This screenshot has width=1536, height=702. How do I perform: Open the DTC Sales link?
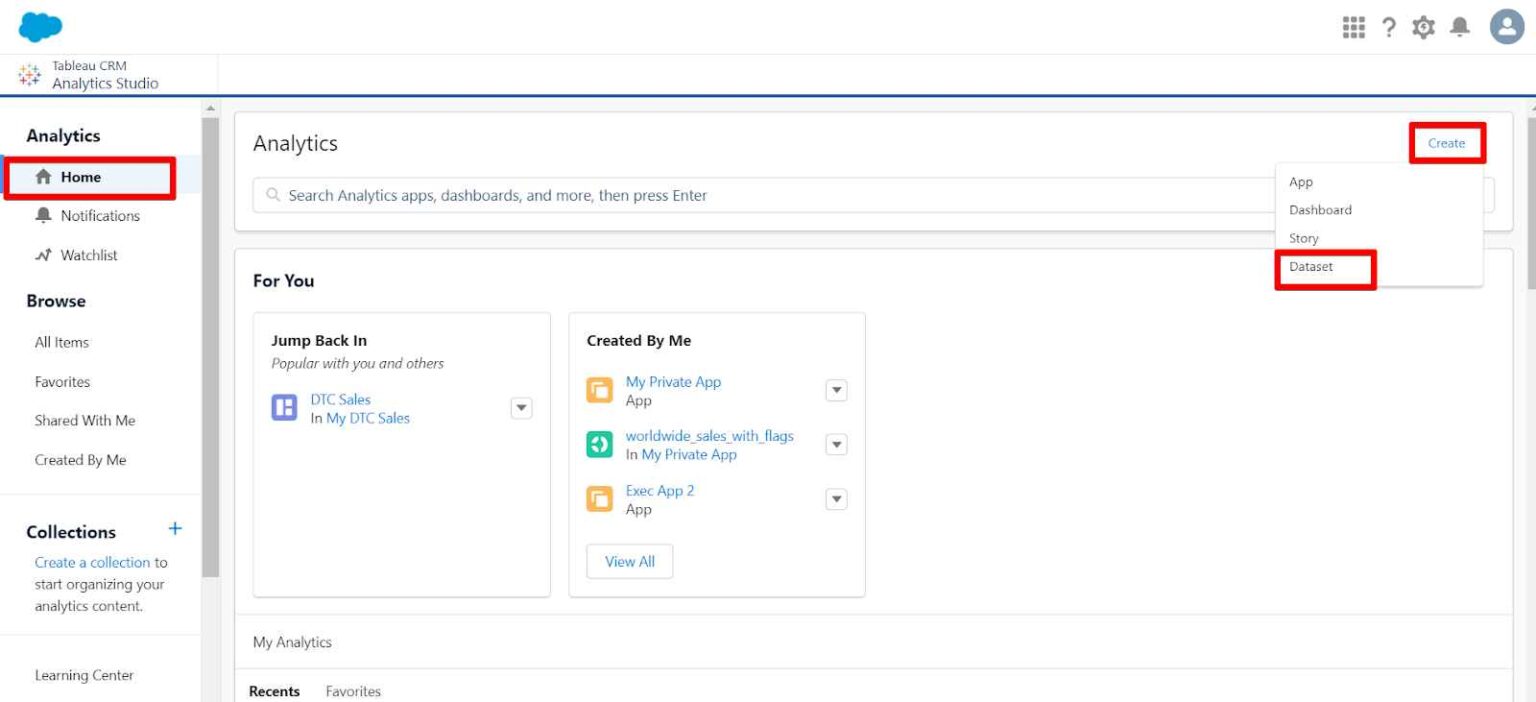[x=340, y=399]
